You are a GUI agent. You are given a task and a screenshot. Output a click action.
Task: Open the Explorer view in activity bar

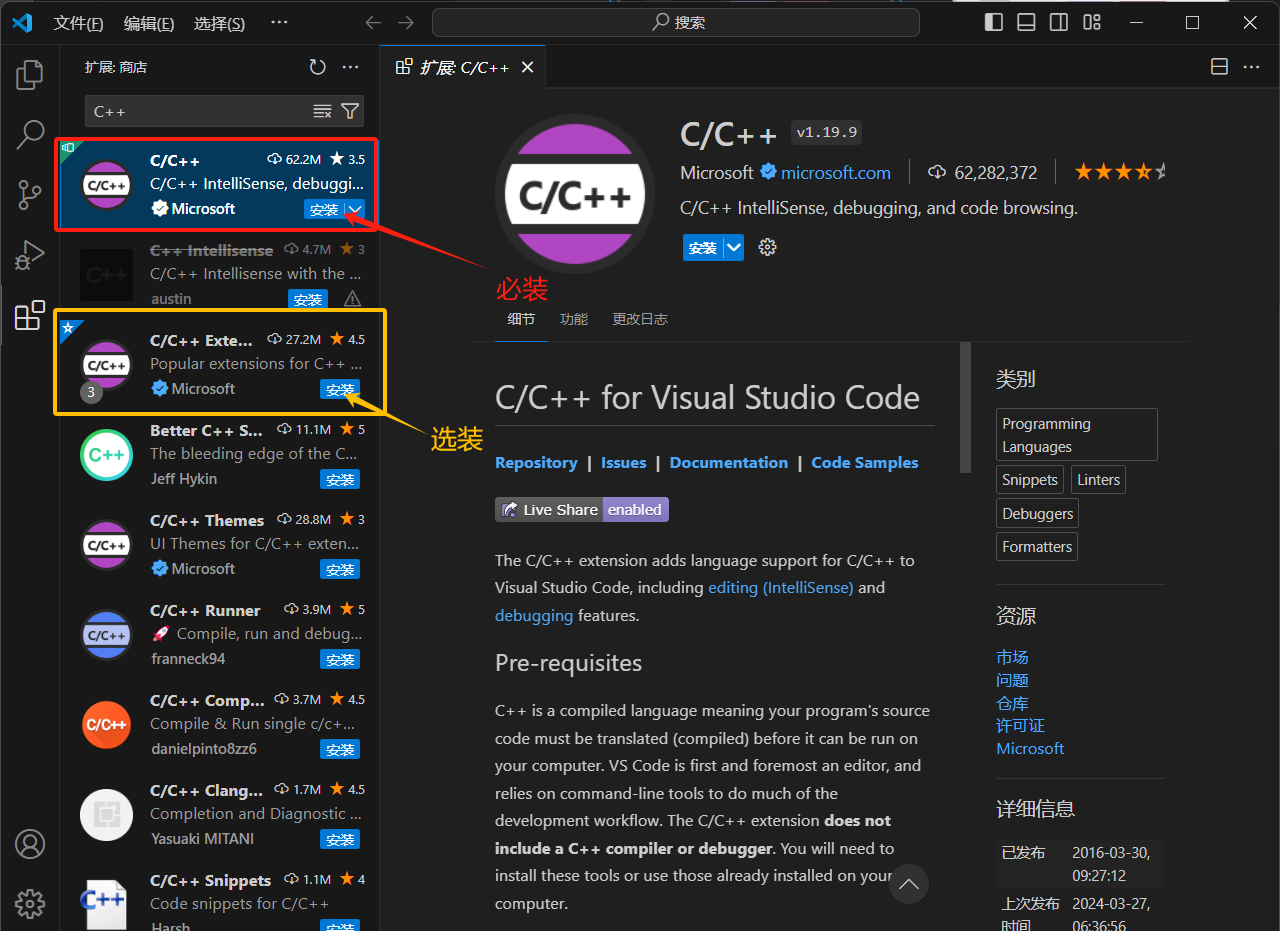pyautogui.click(x=30, y=74)
